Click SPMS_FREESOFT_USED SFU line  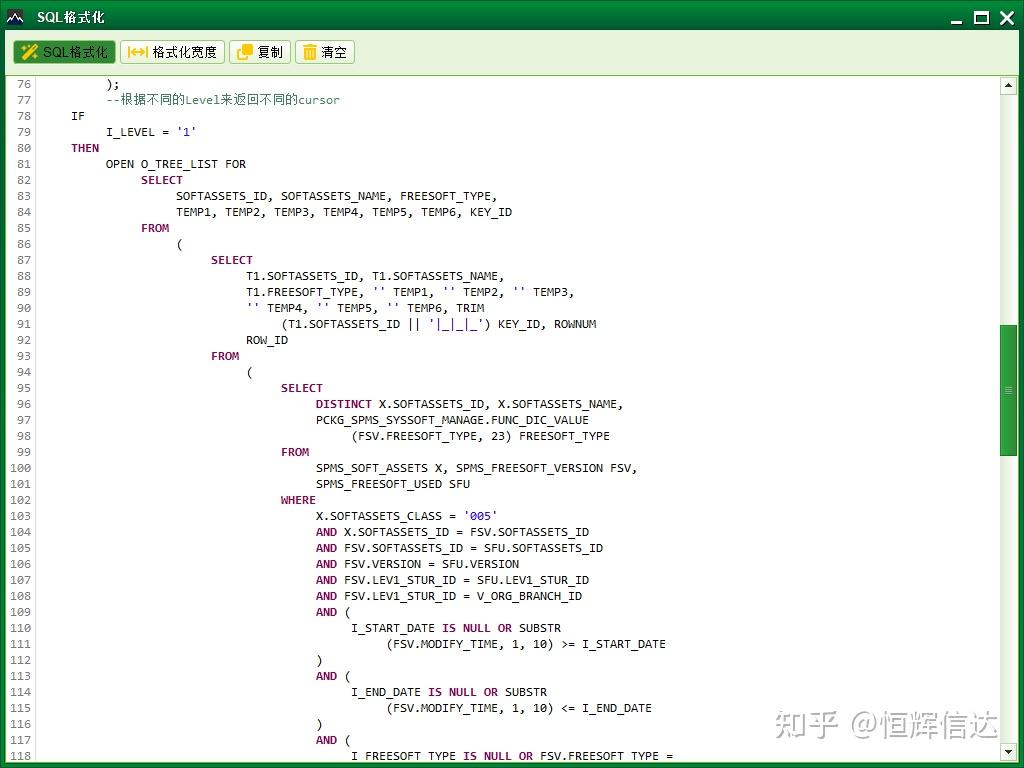tap(393, 484)
